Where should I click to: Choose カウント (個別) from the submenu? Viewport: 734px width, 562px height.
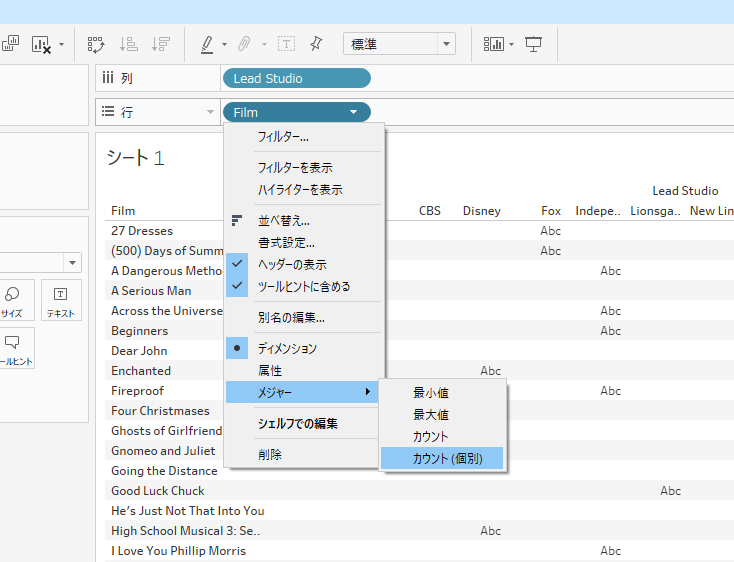(442, 459)
